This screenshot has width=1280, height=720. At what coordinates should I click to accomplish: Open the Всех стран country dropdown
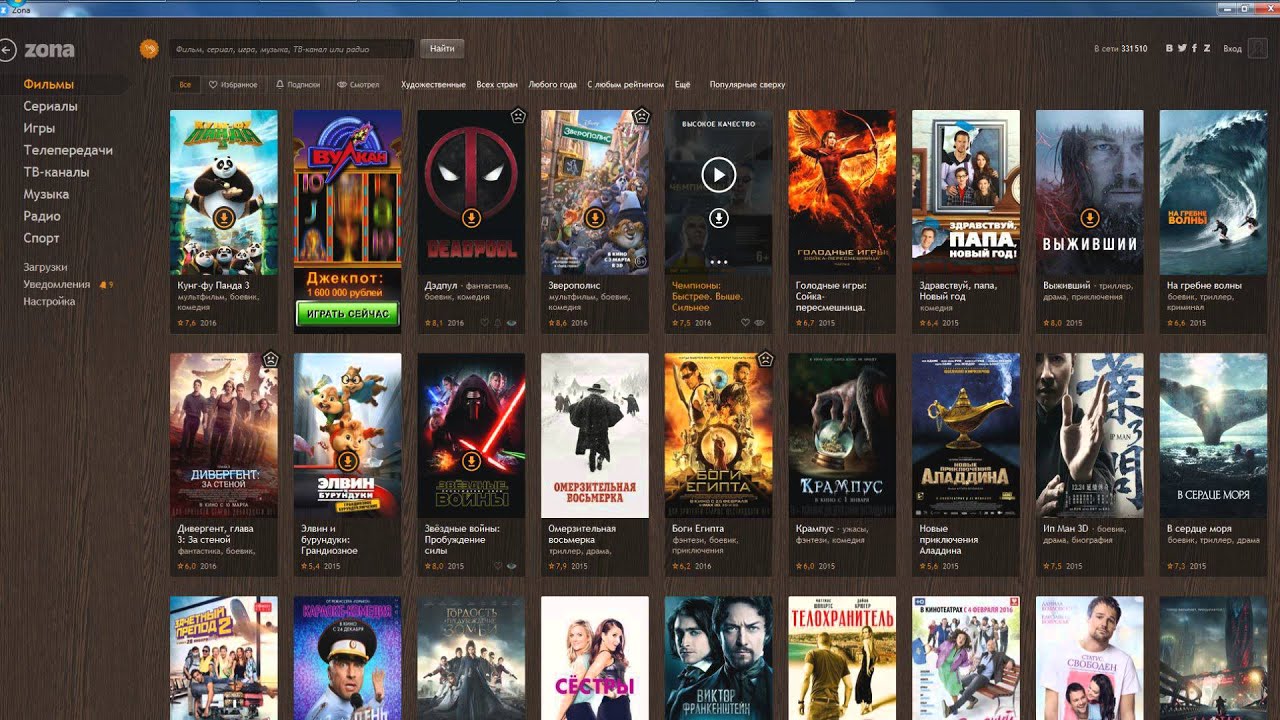pos(497,85)
